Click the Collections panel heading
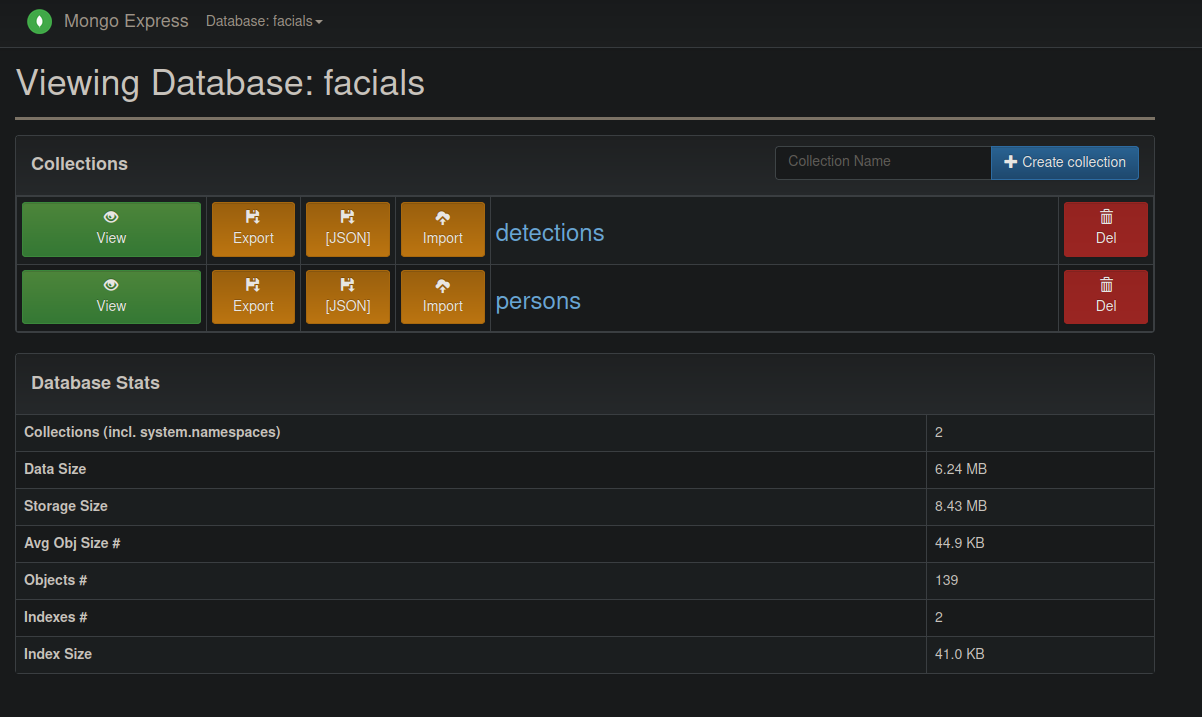Viewport: 1202px width, 717px height. [80, 164]
